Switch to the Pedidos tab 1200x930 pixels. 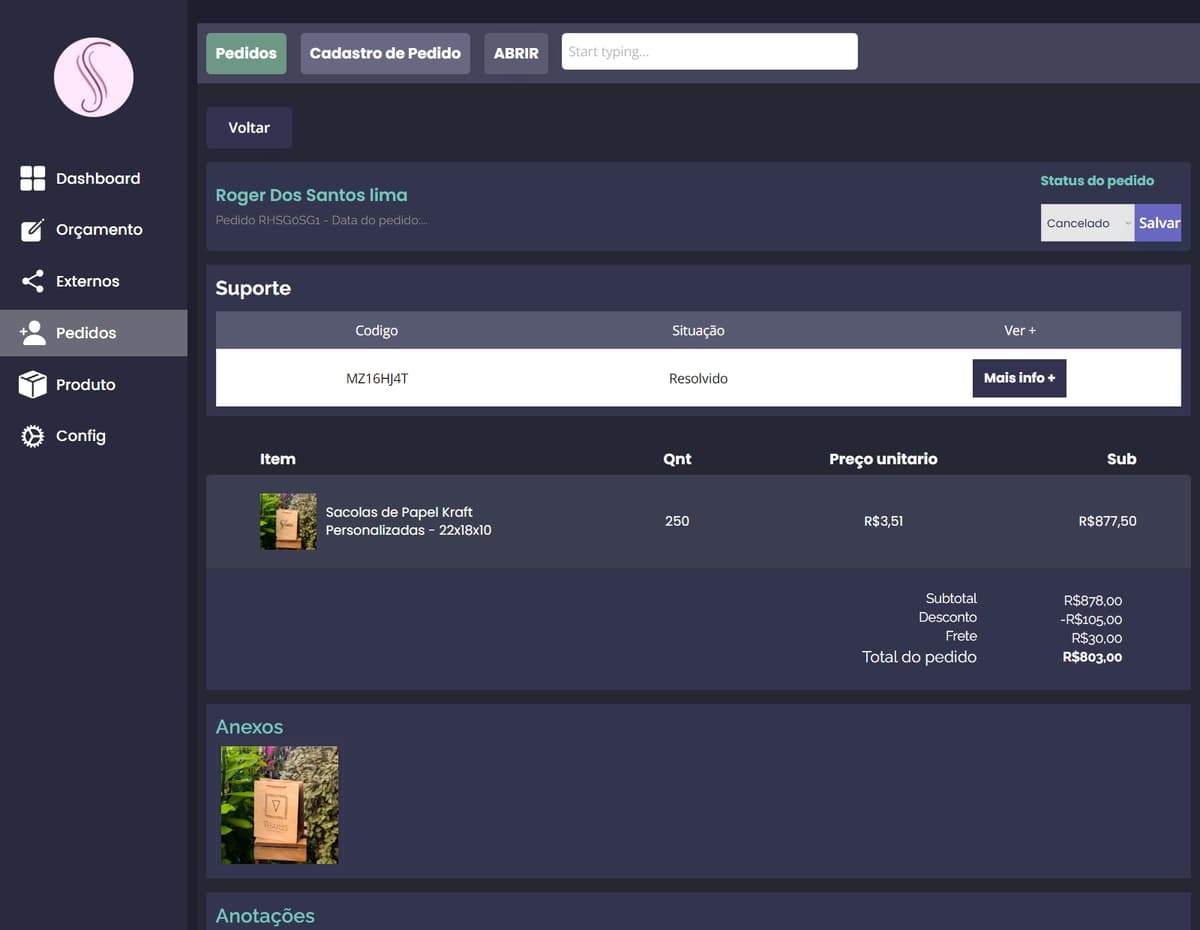click(x=246, y=53)
